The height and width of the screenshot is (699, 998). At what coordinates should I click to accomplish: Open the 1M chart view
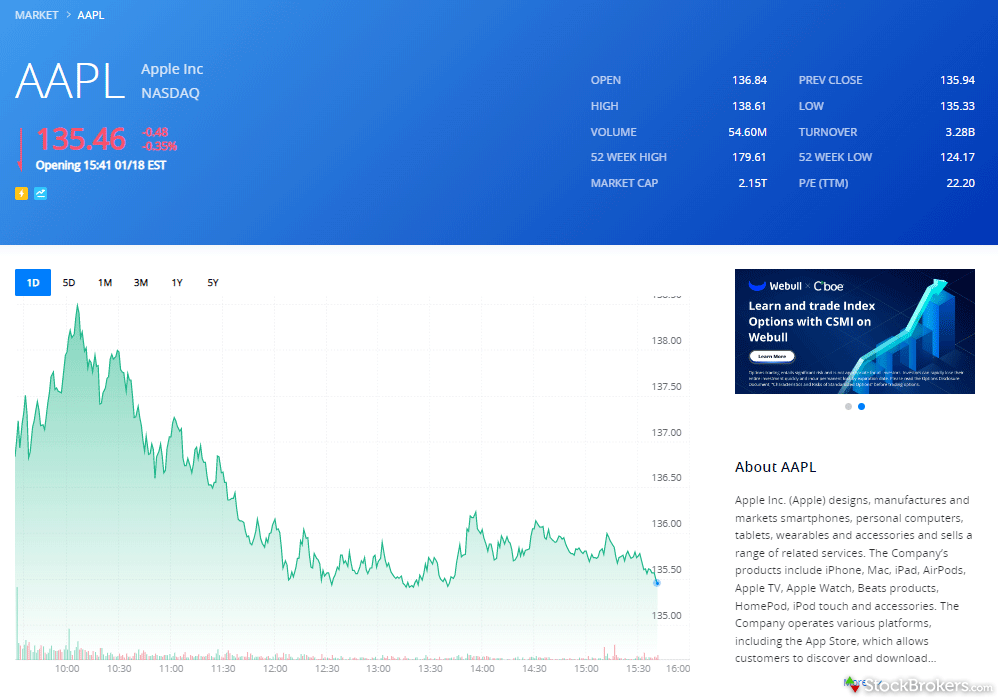point(105,282)
